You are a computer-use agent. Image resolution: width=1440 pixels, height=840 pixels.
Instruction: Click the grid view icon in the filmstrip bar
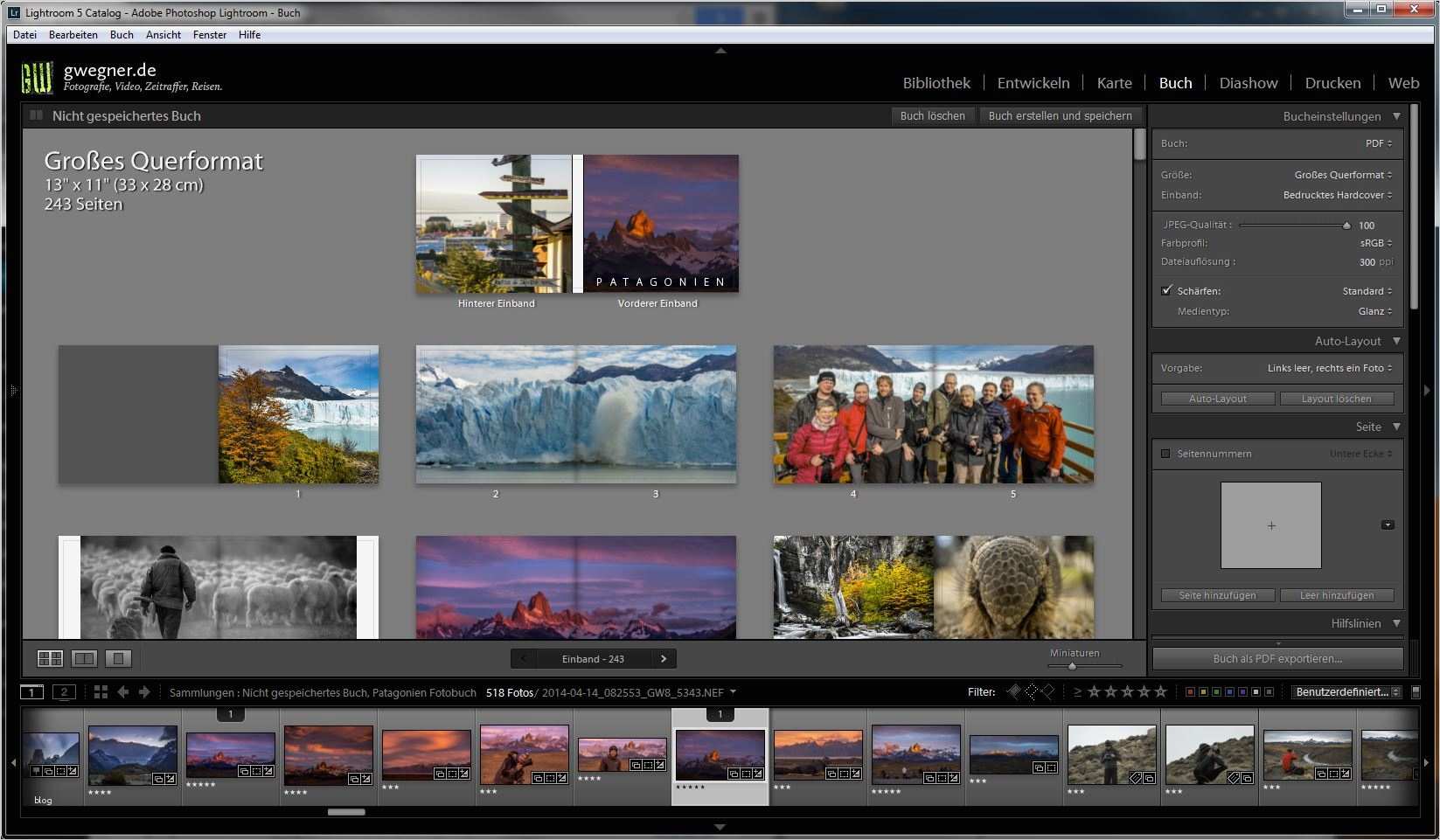[100, 691]
